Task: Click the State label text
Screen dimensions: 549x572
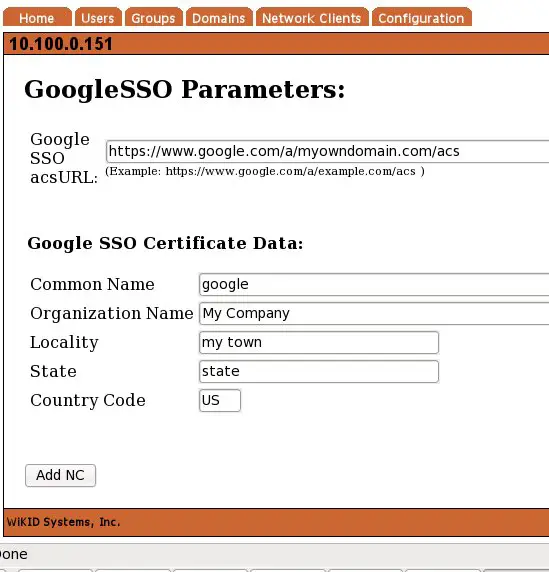Action: (53, 371)
